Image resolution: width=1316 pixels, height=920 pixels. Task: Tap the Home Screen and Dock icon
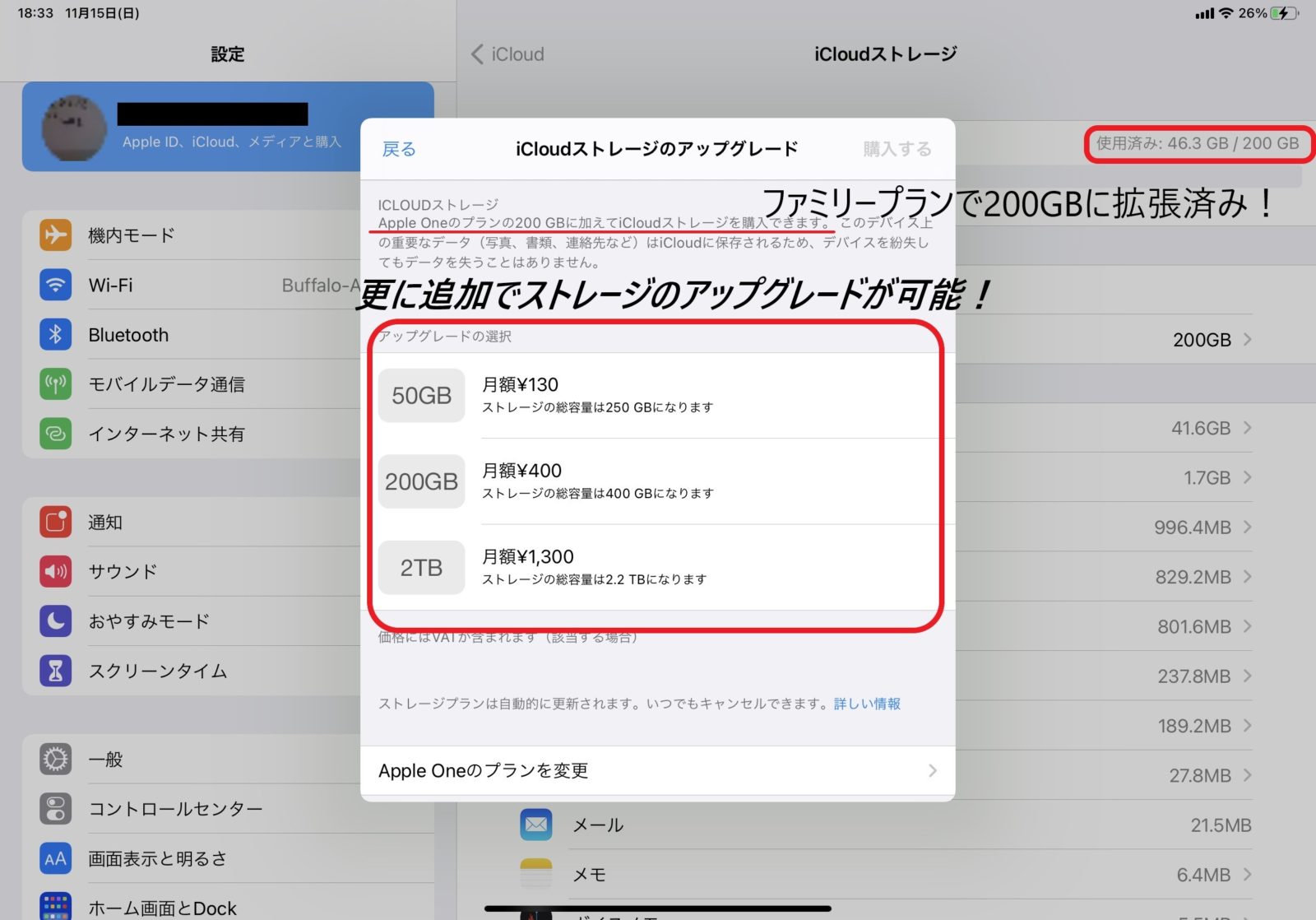tap(55, 907)
